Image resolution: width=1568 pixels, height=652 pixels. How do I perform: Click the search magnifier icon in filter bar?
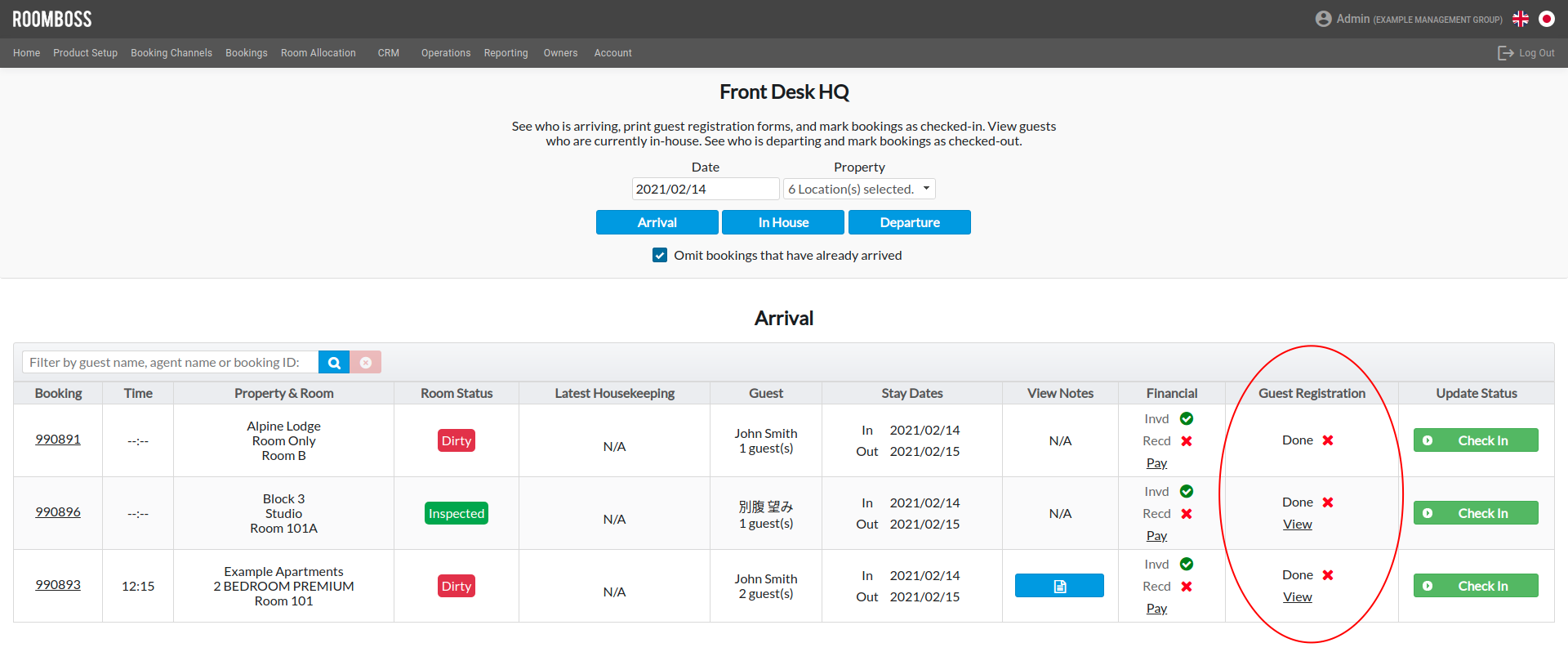point(334,363)
